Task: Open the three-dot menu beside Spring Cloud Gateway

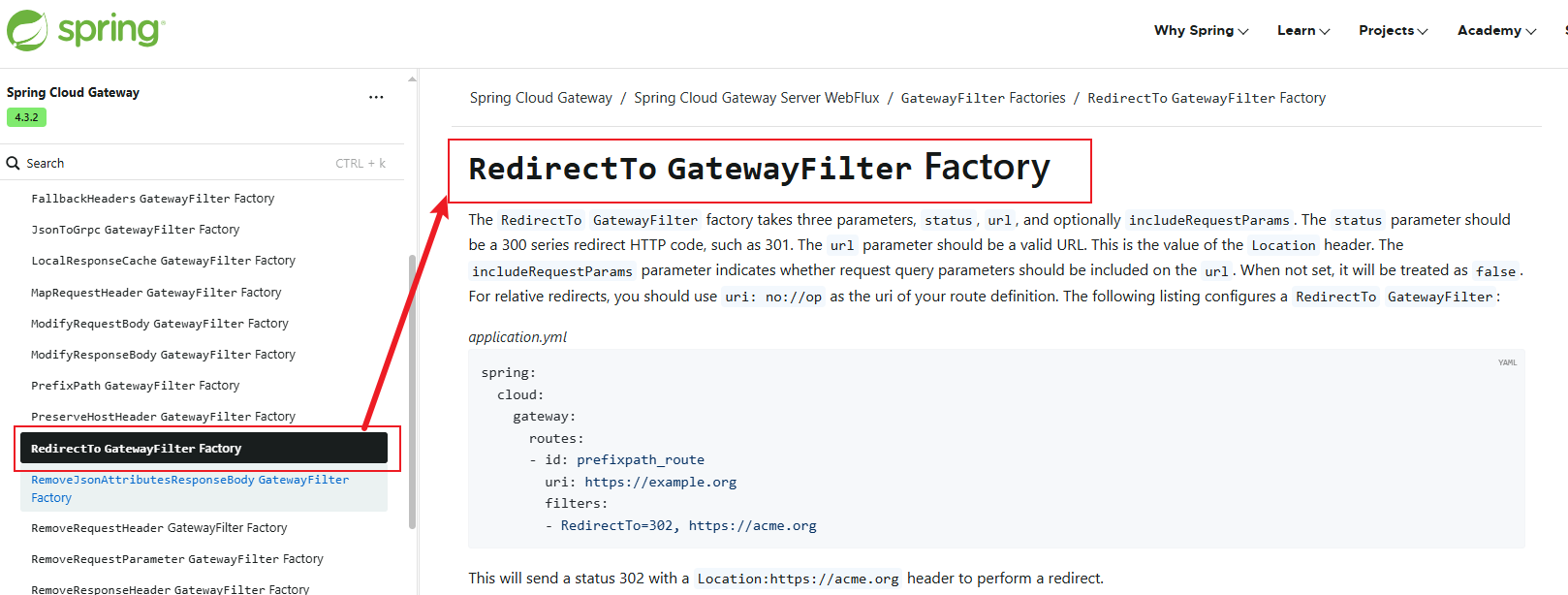Action: click(376, 97)
